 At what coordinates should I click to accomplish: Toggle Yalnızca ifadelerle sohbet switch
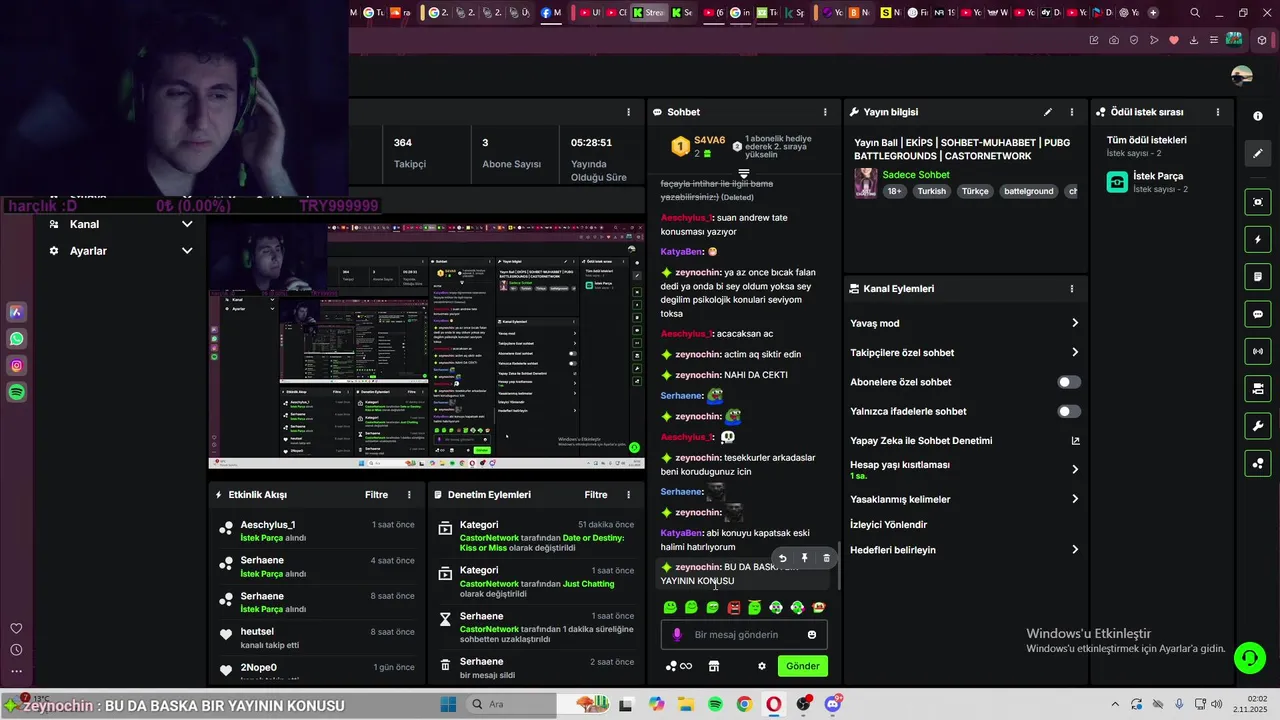click(1069, 411)
